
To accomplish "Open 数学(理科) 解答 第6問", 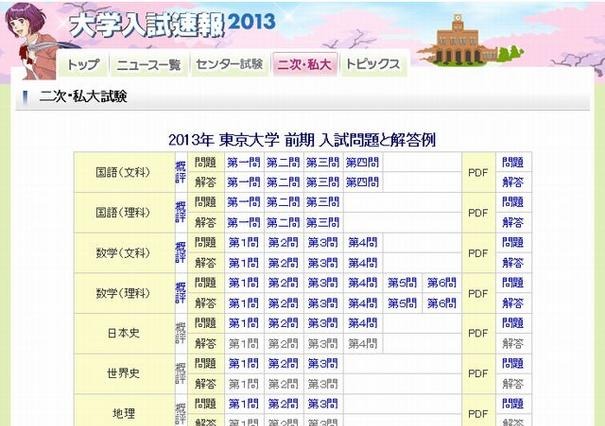I will tap(442, 303).
